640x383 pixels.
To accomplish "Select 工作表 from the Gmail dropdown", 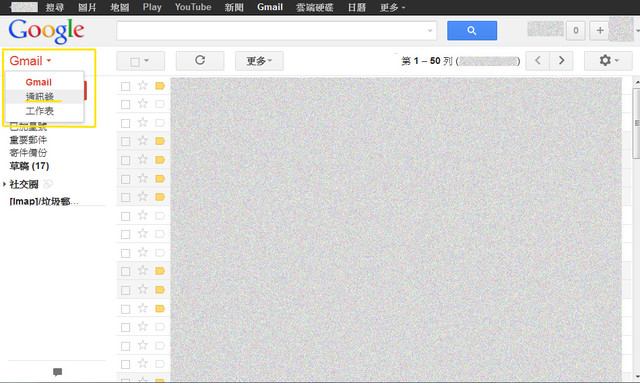I will (x=40, y=111).
